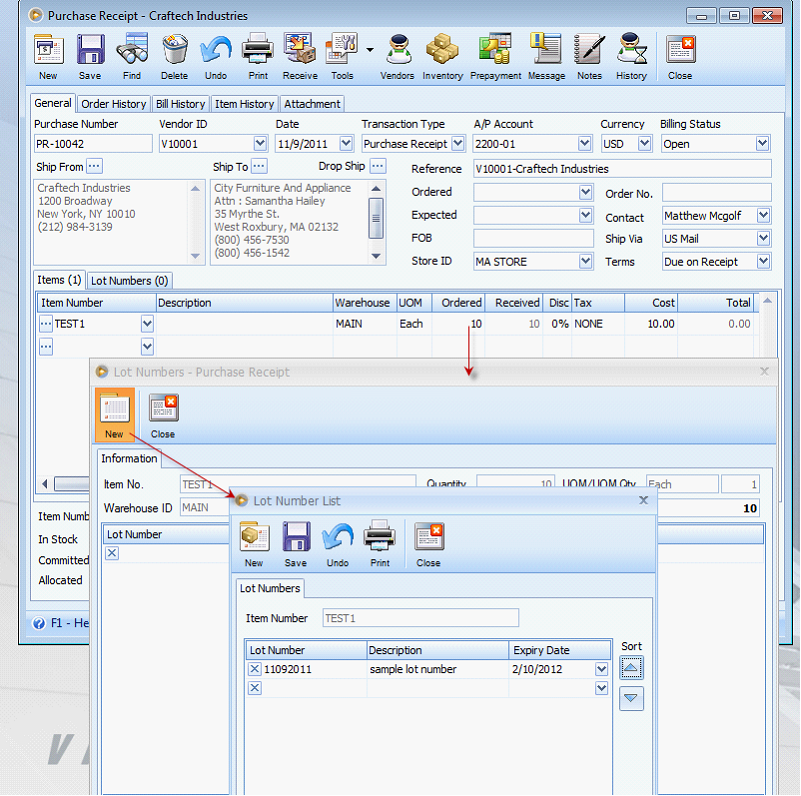The height and width of the screenshot is (796, 801).
Task: Open the Contact dropdown
Action: tap(763, 215)
